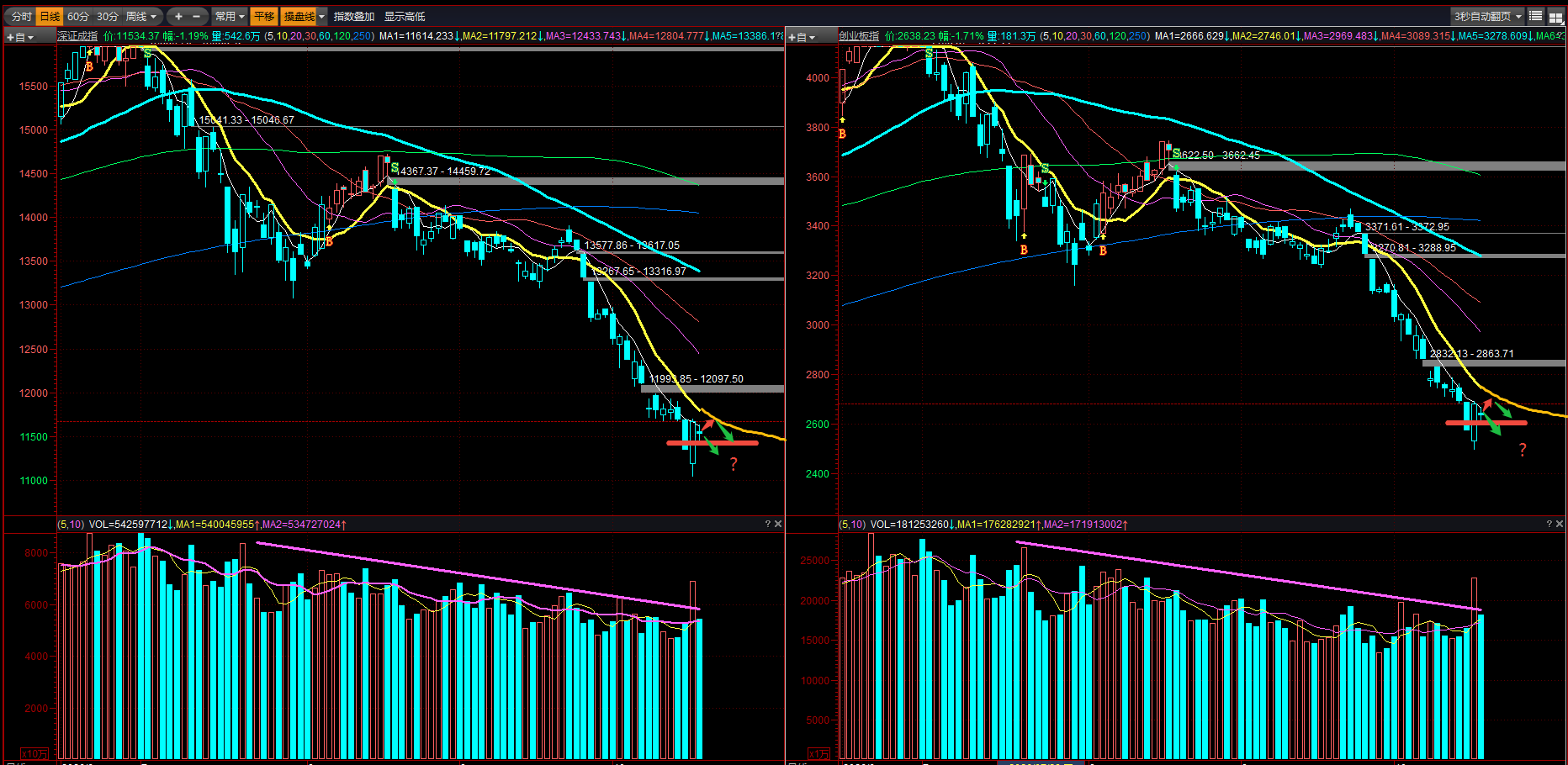Switch to list view layout icon
This screenshot has width=1568, height=765.
[1536, 16]
